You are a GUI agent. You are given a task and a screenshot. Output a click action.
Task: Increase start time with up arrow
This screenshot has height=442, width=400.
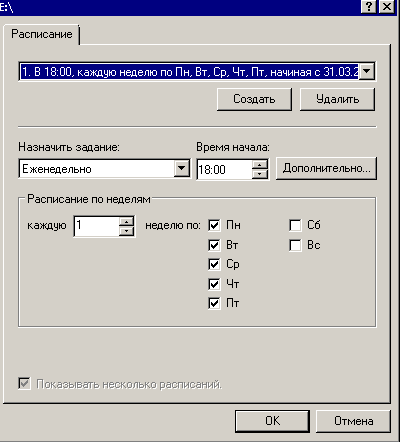pyautogui.click(x=260, y=165)
